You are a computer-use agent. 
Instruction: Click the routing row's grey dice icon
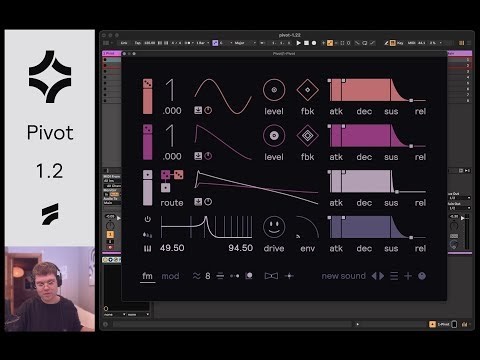tap(147, 175)
